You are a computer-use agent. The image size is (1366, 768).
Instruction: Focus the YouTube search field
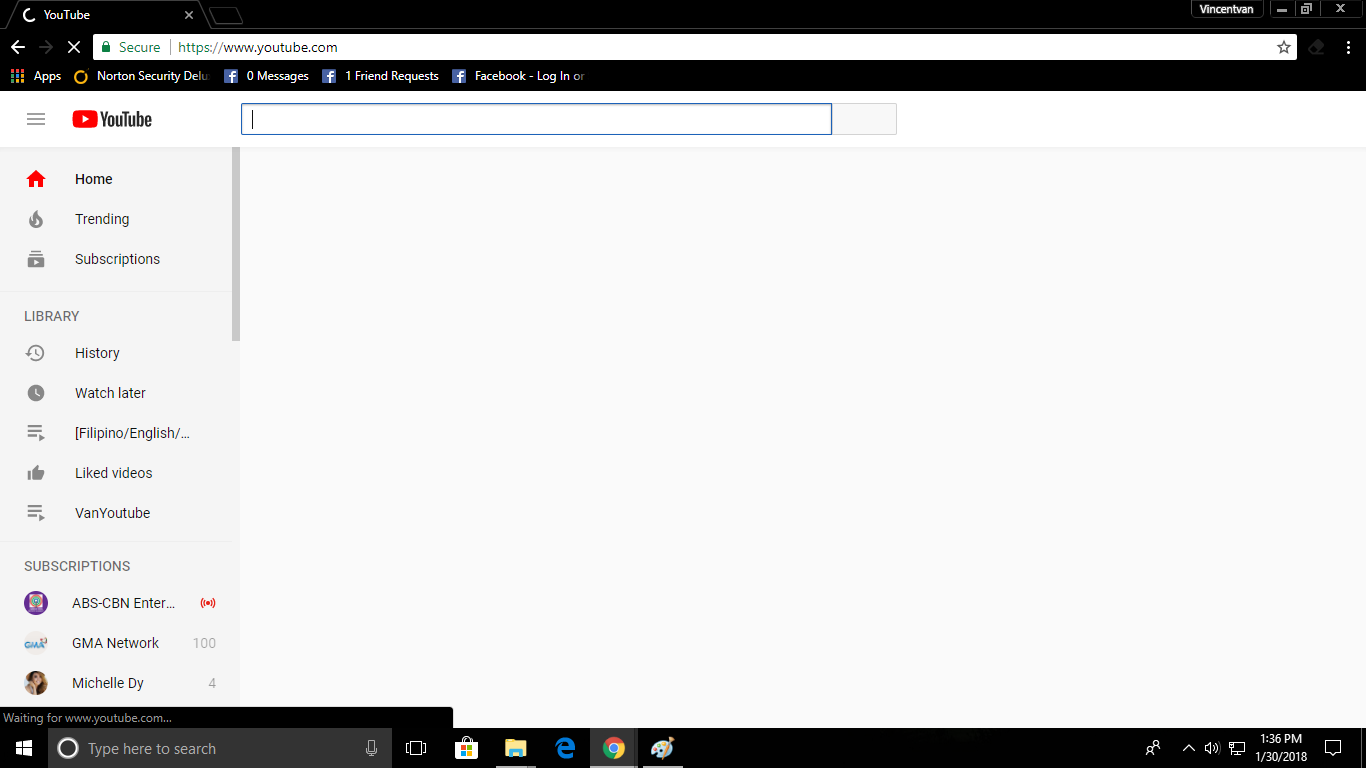[536, 119]
